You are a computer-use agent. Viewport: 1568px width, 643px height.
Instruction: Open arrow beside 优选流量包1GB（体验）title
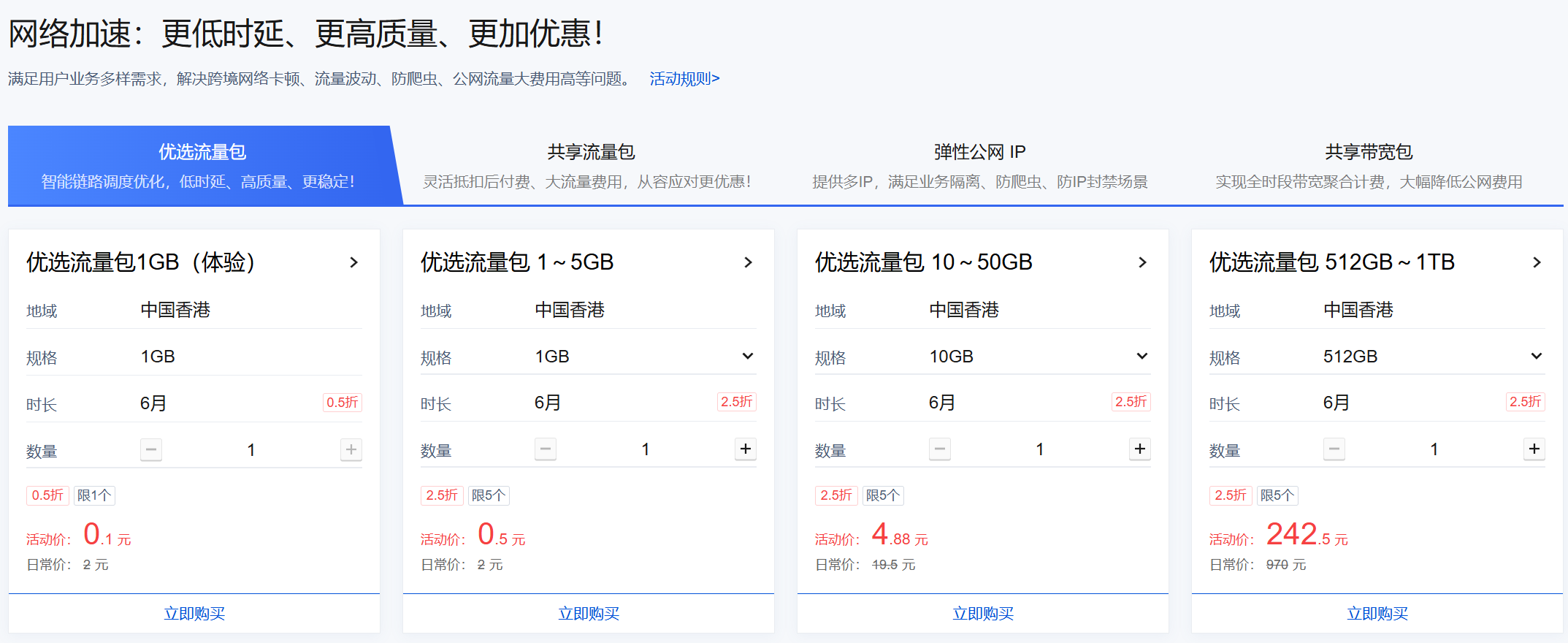coord(354,262)
